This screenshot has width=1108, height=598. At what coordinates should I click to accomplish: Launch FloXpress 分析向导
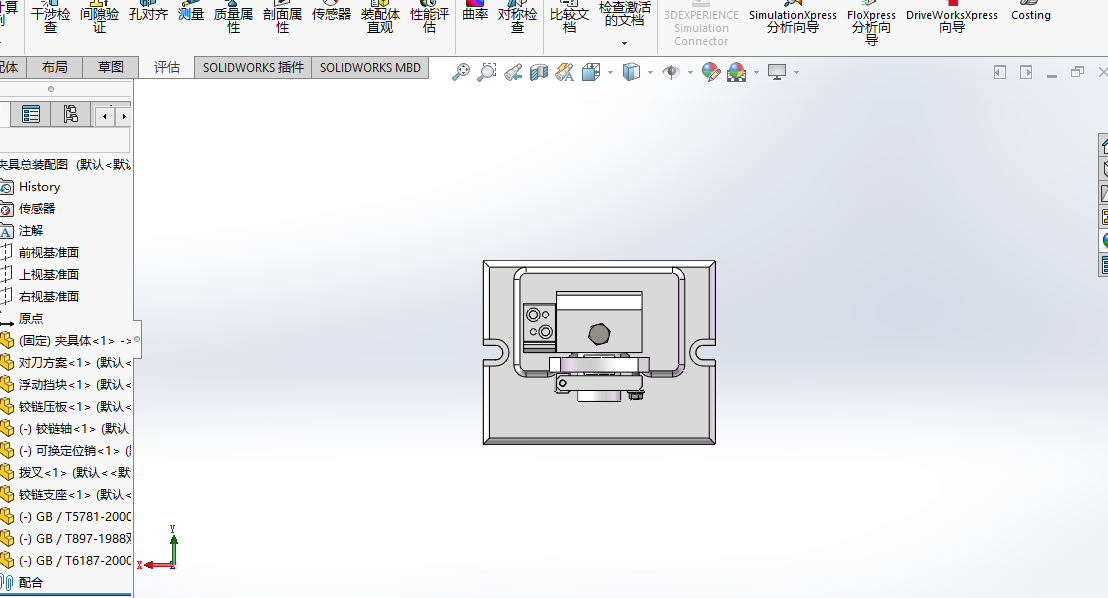click(x=871, y=23)
